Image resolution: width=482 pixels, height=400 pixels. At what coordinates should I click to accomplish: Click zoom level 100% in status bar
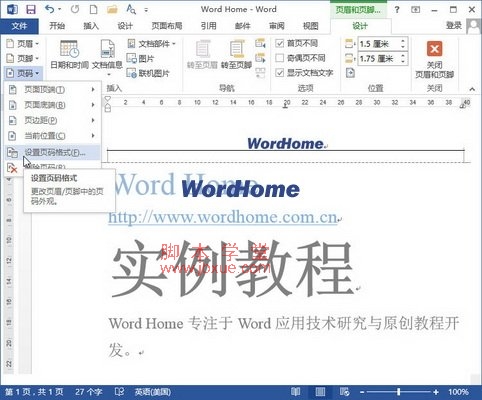coord(458,392)
